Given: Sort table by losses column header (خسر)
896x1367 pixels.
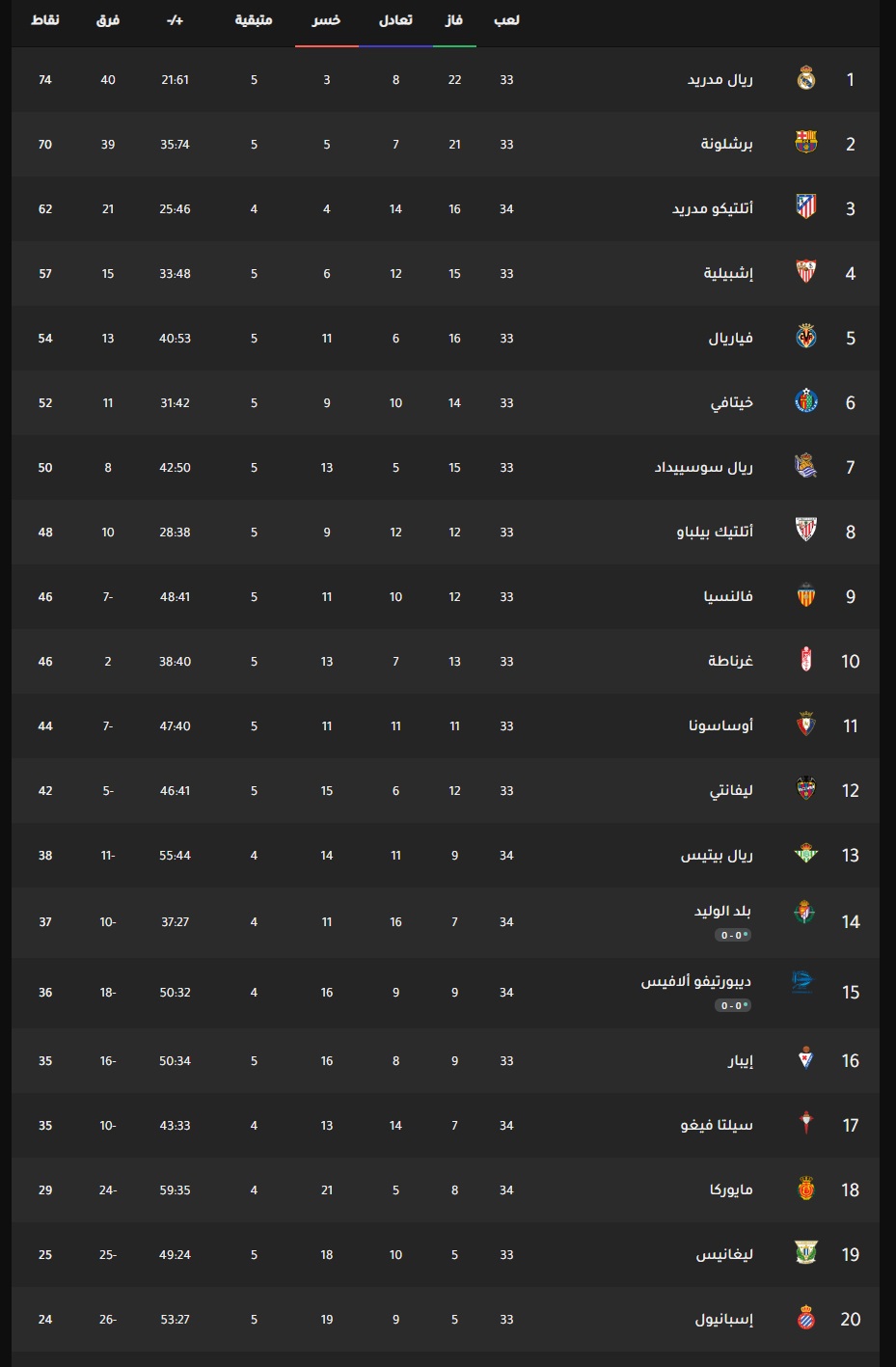Looking at the screenshot, I should [x=326, y=20].
